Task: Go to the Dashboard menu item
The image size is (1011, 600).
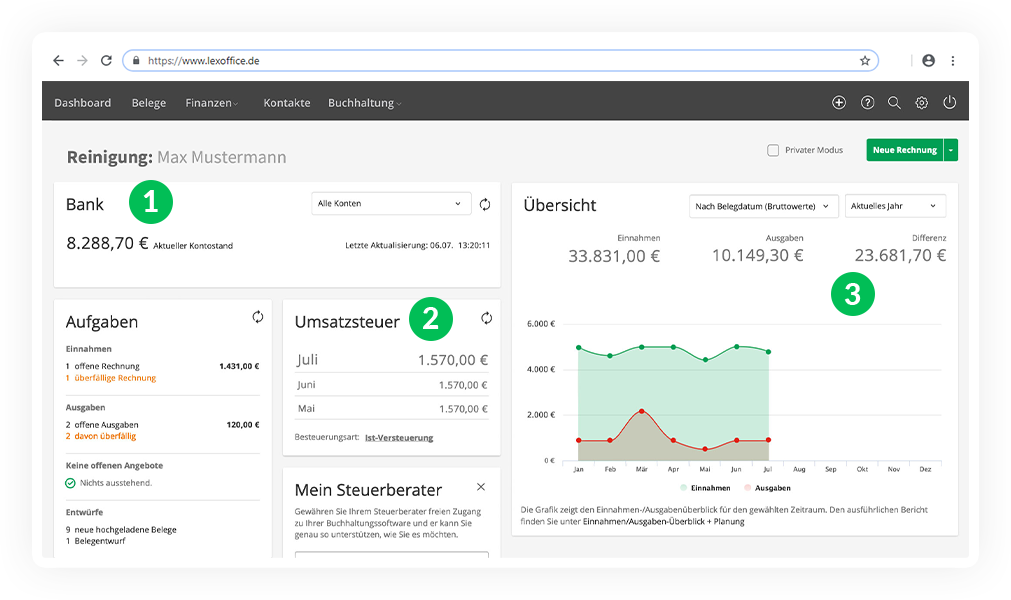Action: point(83,103)
